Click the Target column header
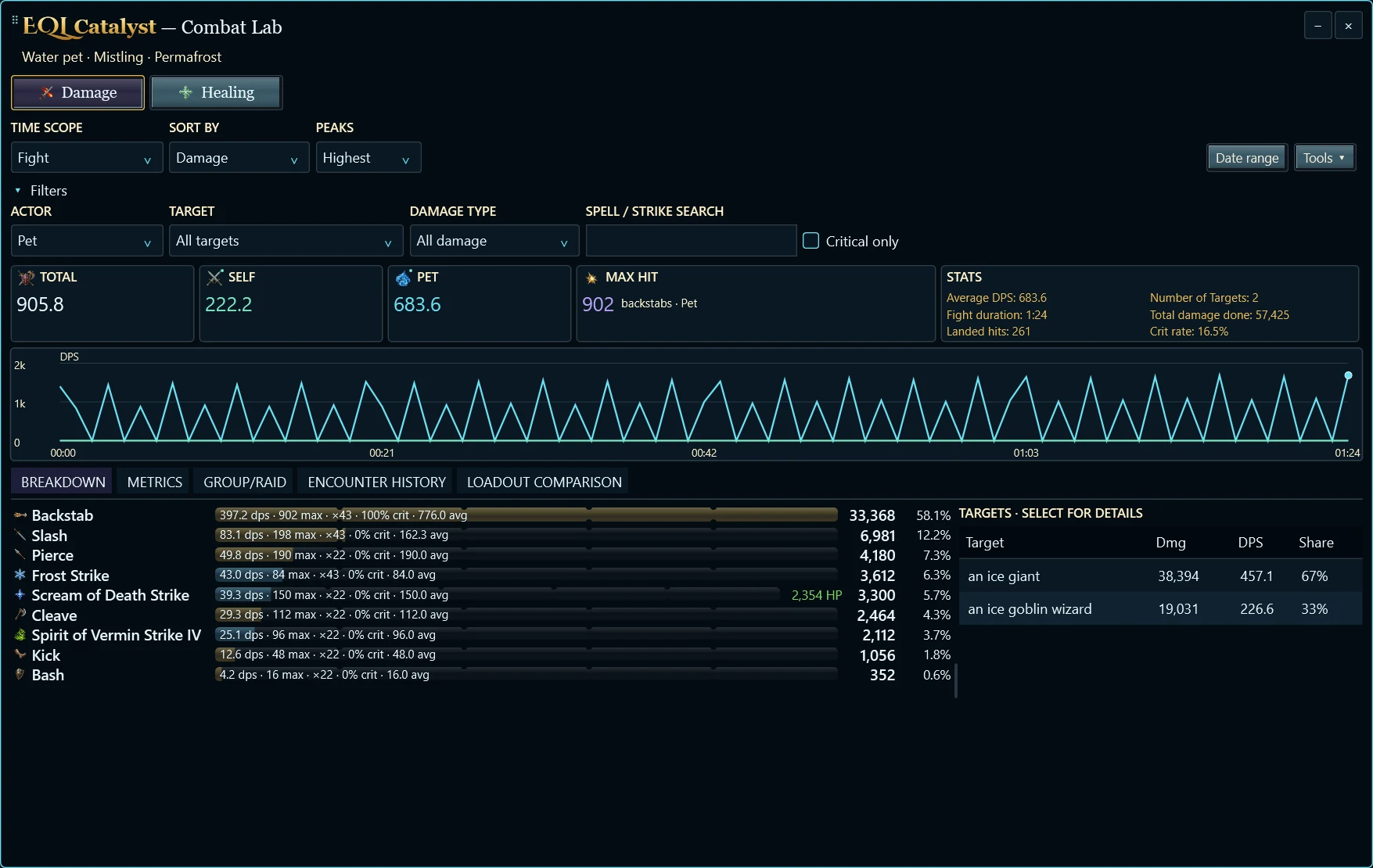 (x=984, y=543)
